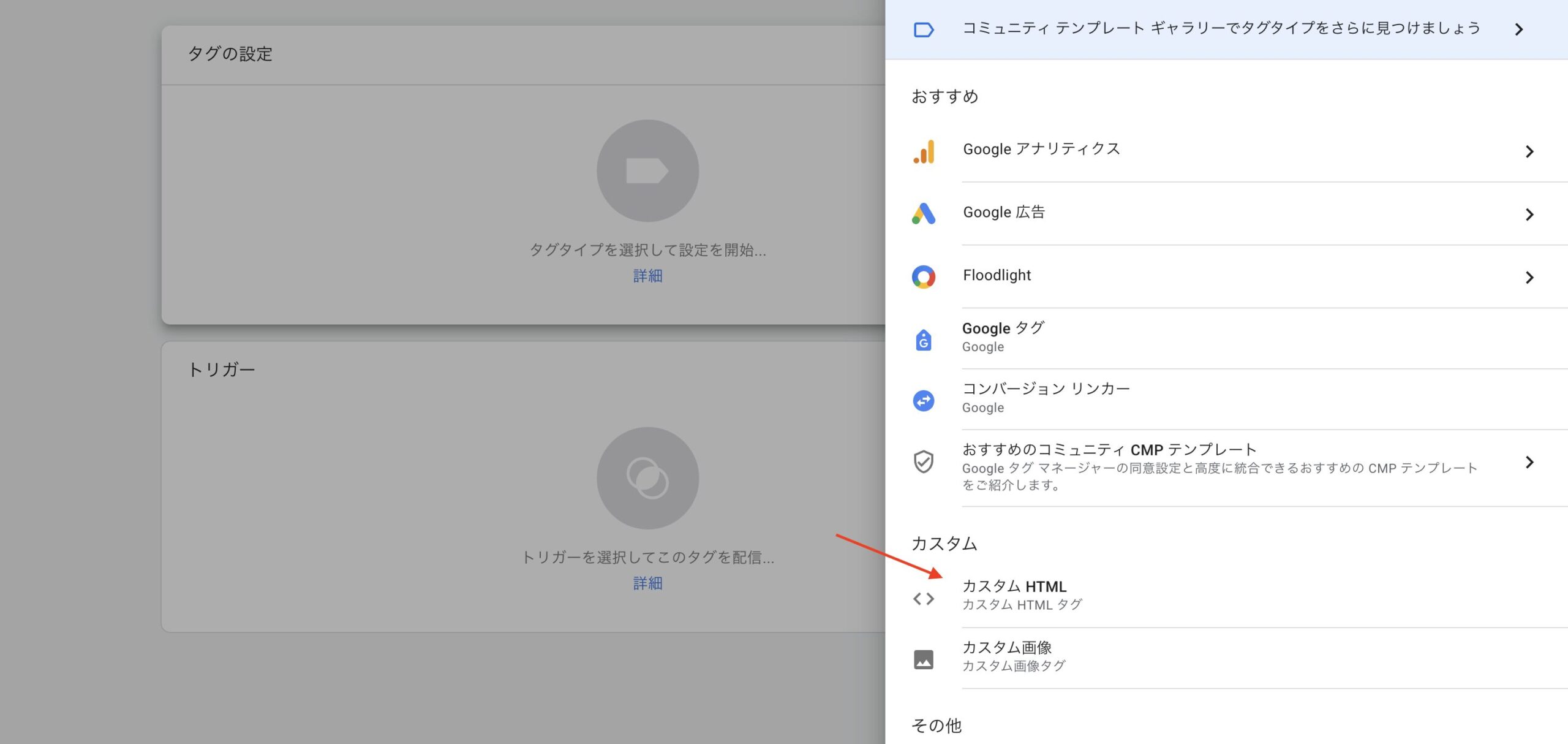1568x744 pixels.
Task: Click the カスタム画像 picture icon
Action: 924,659
